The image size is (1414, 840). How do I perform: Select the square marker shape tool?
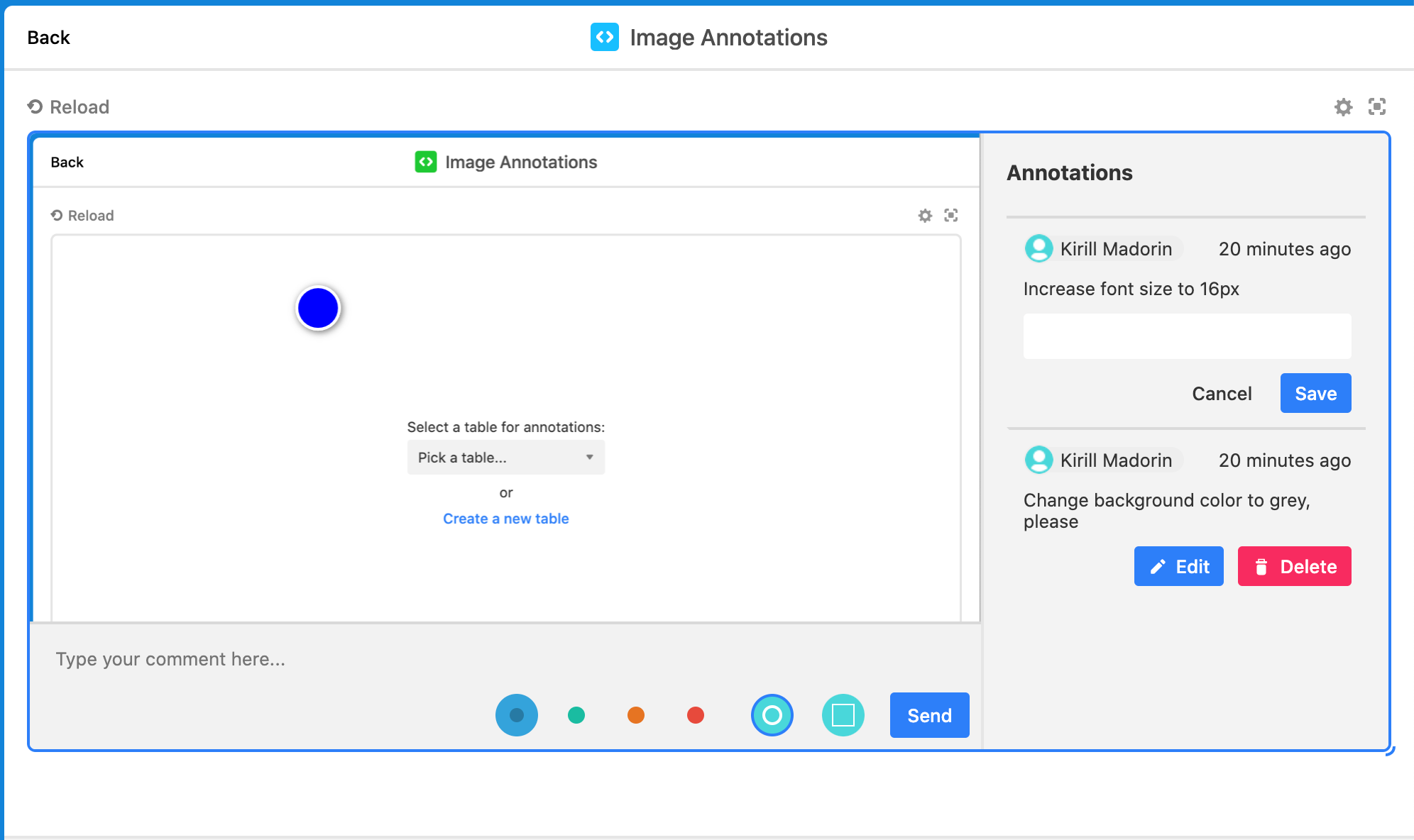843,715
